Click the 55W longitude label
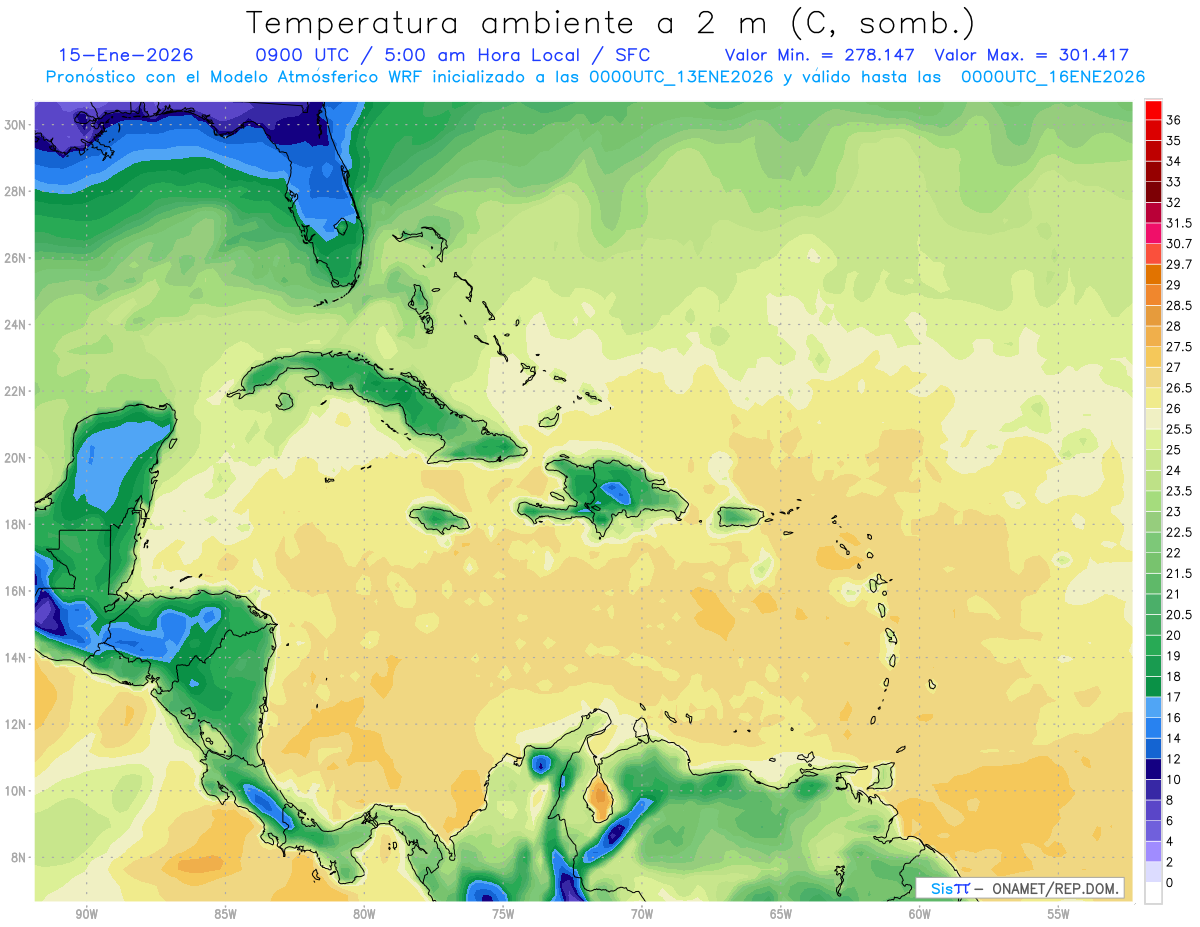The image size is (1200, 927). click(1058, 915)
